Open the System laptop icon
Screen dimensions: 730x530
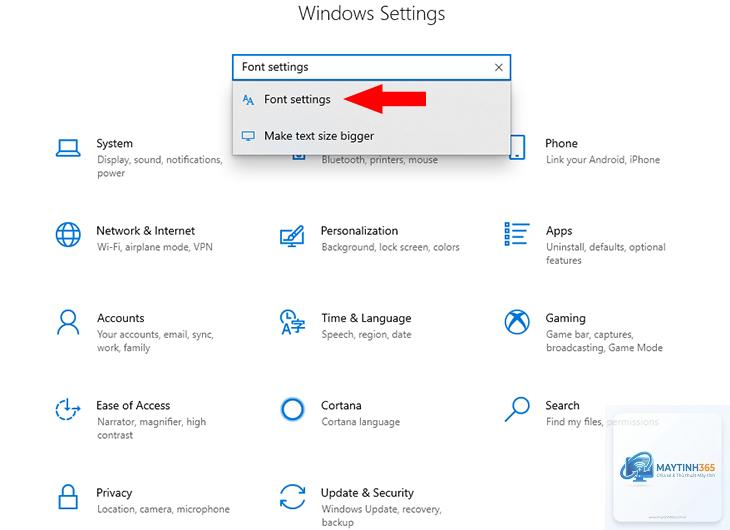click(68, 148)
